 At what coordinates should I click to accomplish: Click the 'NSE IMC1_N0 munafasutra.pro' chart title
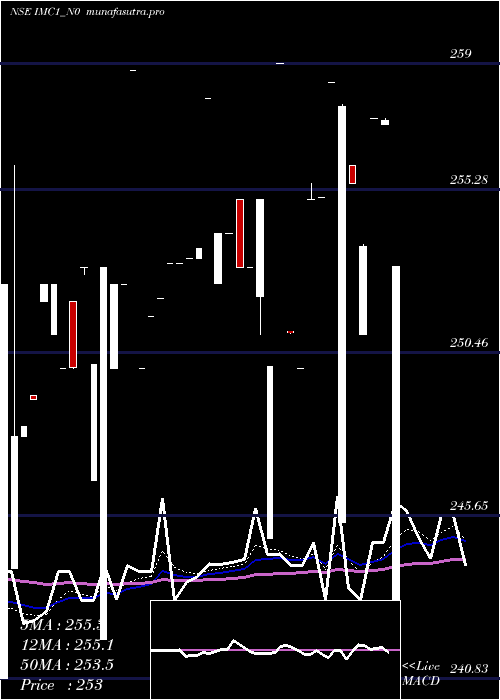tap(88, 12)
